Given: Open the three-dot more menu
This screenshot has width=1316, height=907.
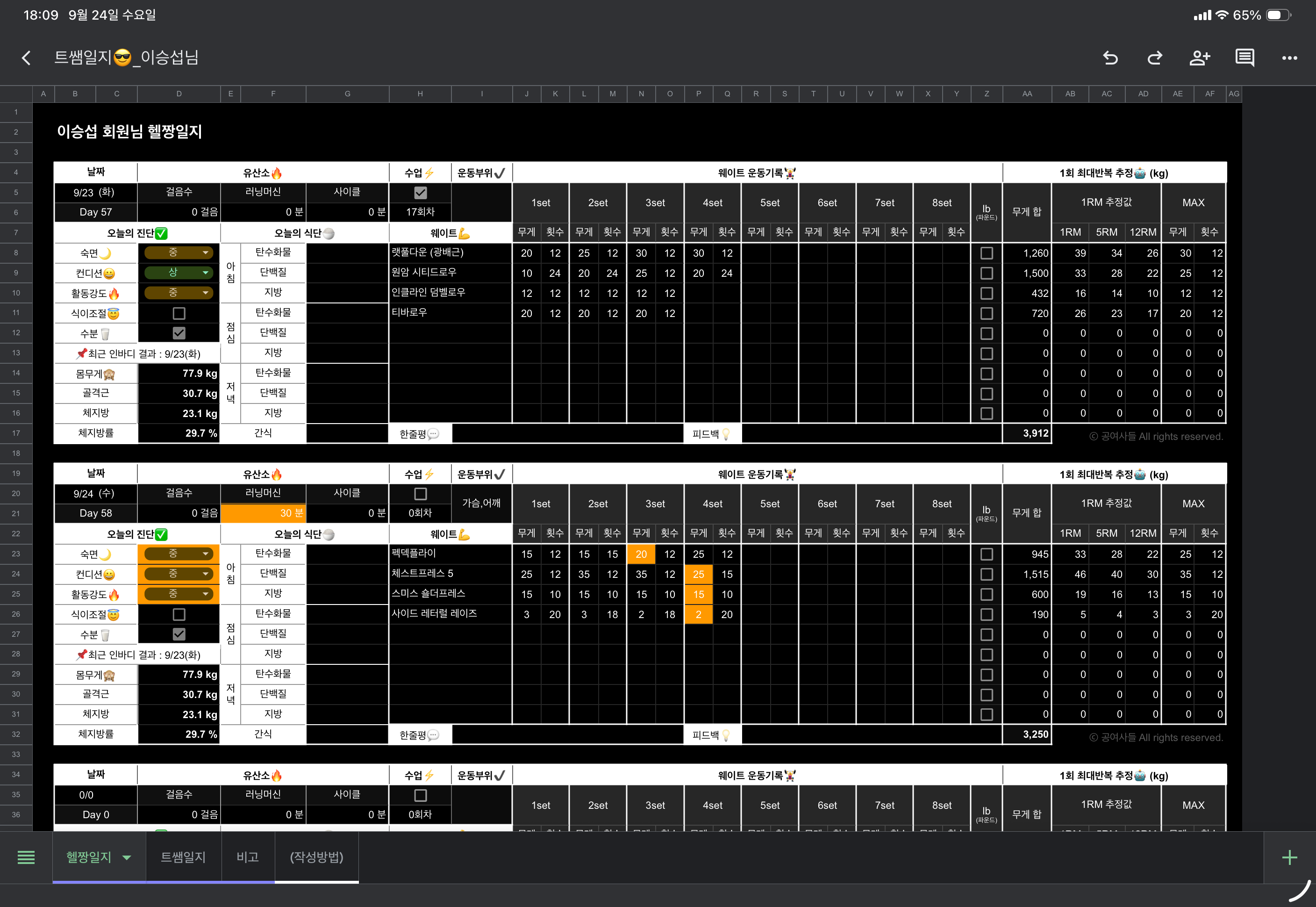Looking at the screenshot, I should [1289, 58].
